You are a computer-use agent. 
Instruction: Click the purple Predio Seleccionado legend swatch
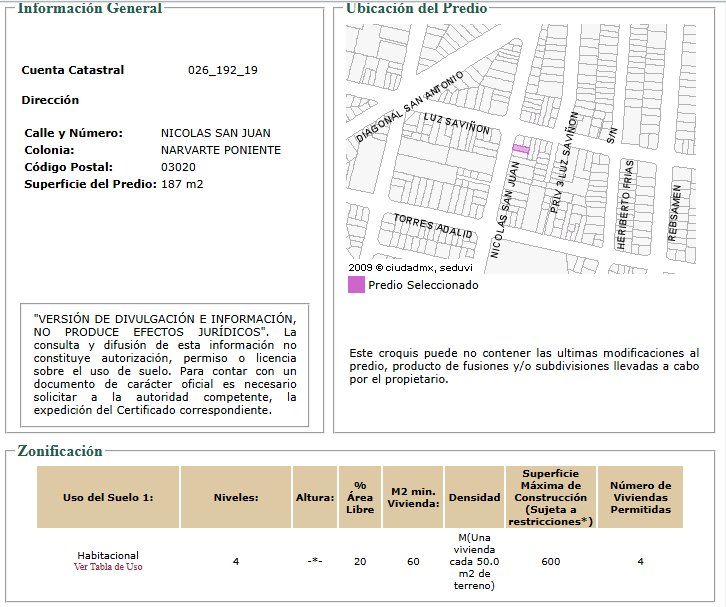coord(356,284)
